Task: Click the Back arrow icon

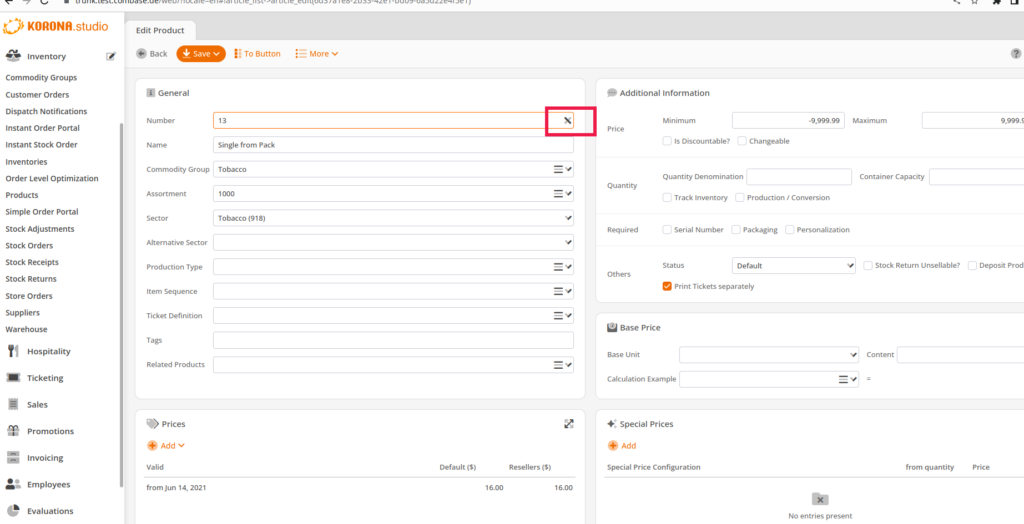Action: click(x=141, y=54)
